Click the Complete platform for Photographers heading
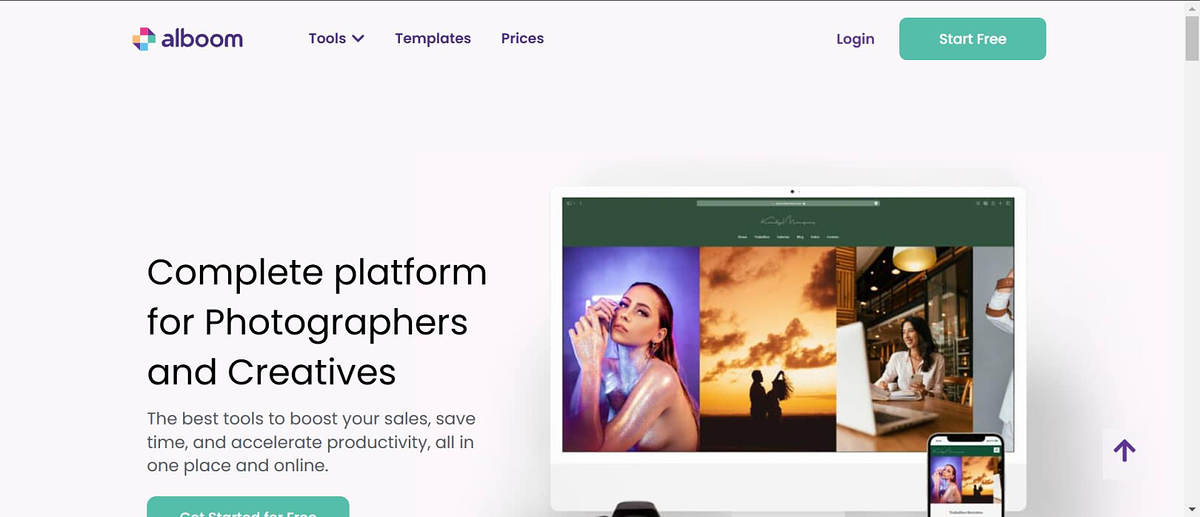 [x=317, y=322]
